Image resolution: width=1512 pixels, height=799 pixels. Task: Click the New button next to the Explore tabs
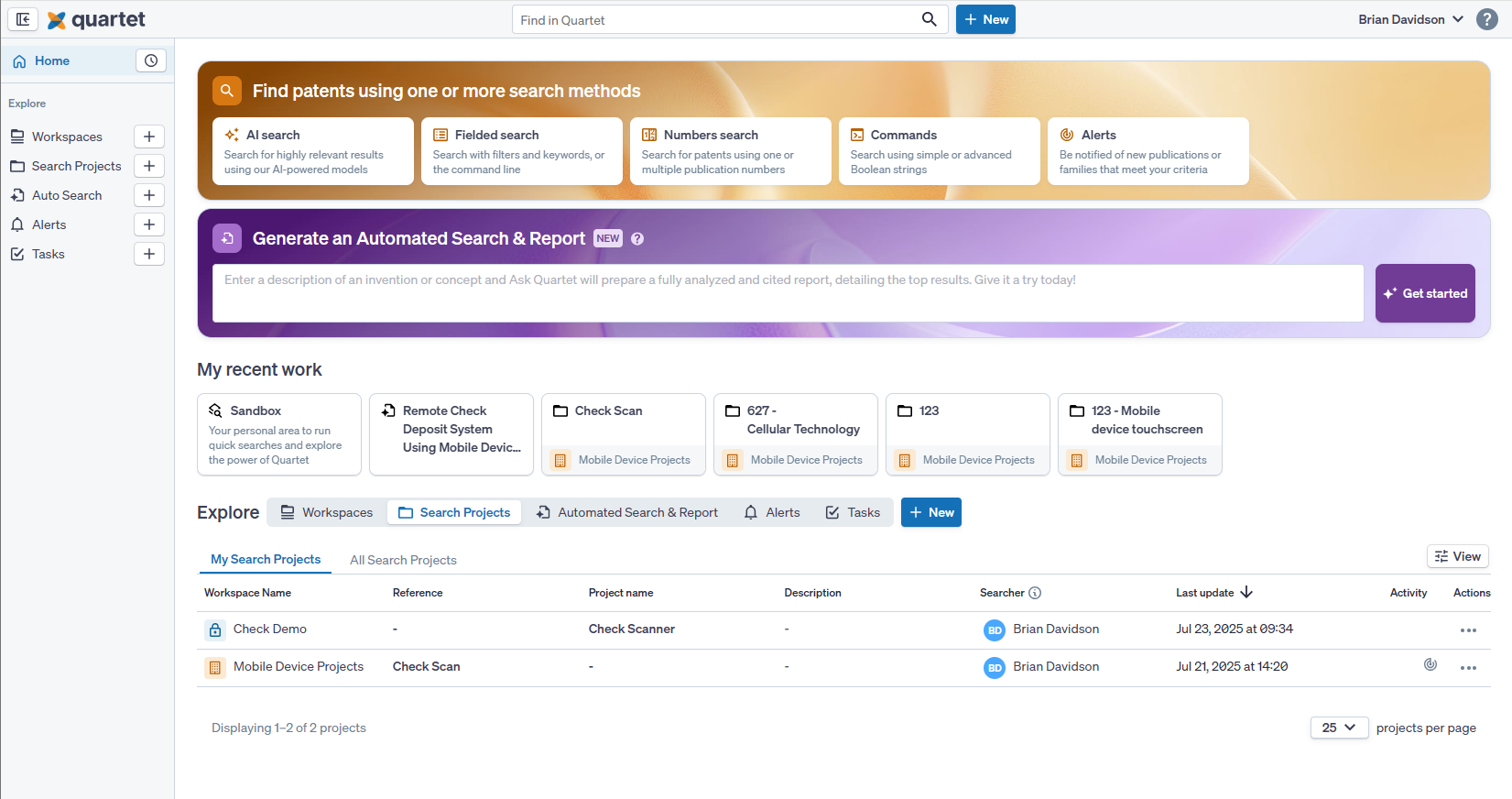pos(931,512)
